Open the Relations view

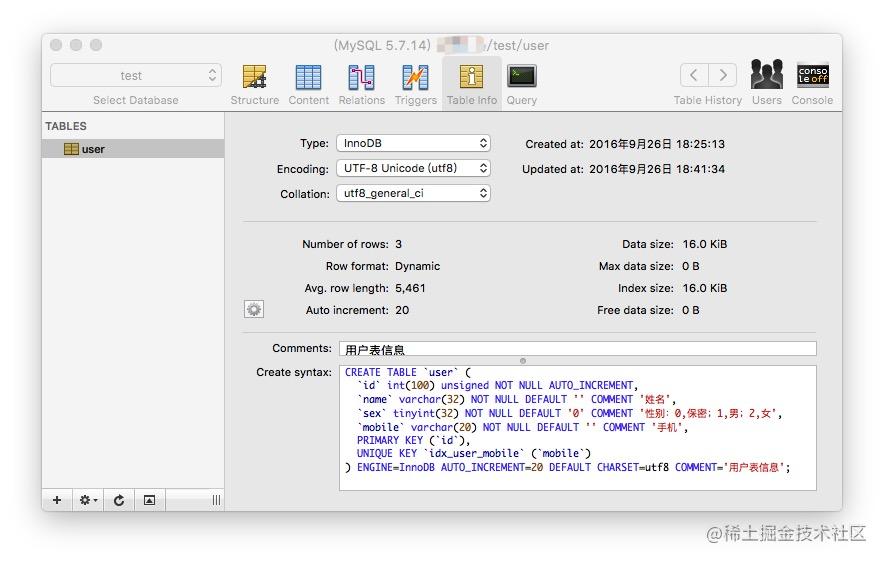(361, 85)
